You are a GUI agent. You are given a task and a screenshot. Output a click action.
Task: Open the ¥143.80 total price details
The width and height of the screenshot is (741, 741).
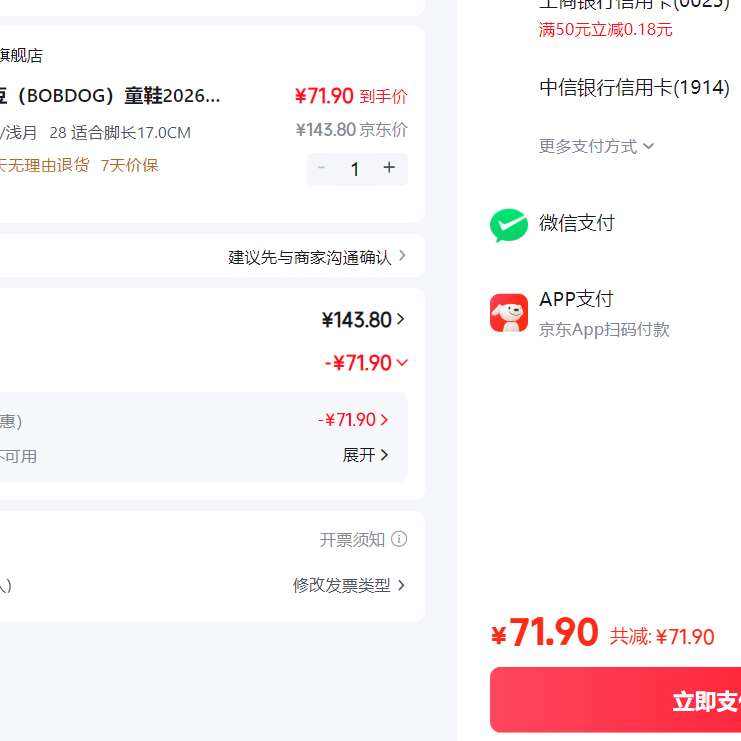click(x=363, y=320)
